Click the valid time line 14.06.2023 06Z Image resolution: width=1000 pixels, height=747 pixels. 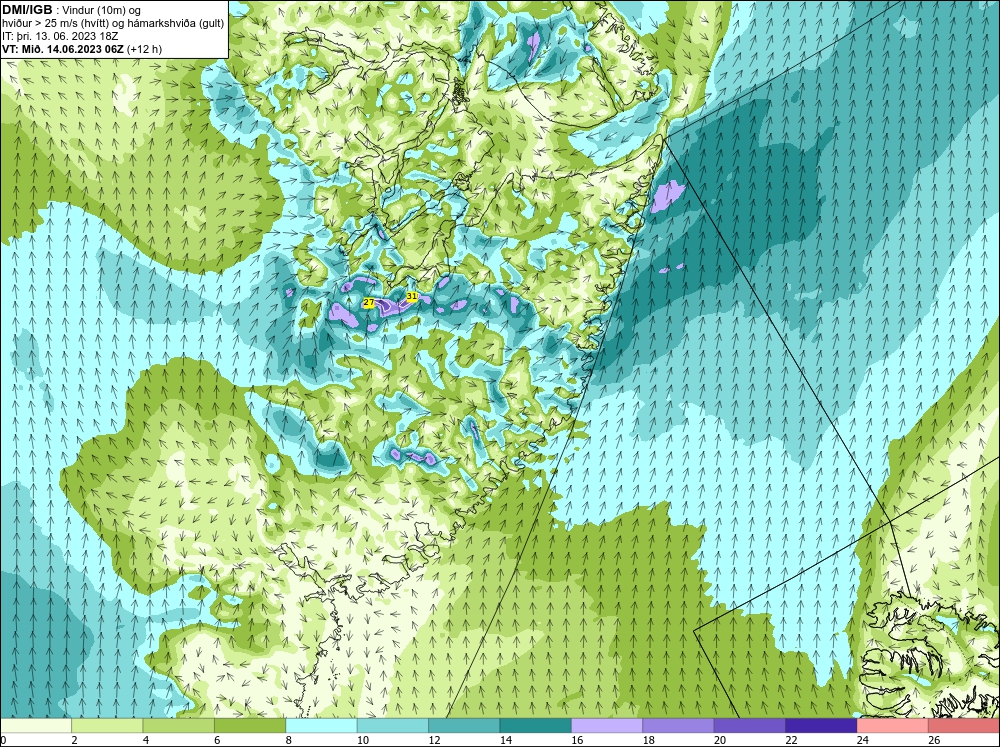[x=82, y=49]
